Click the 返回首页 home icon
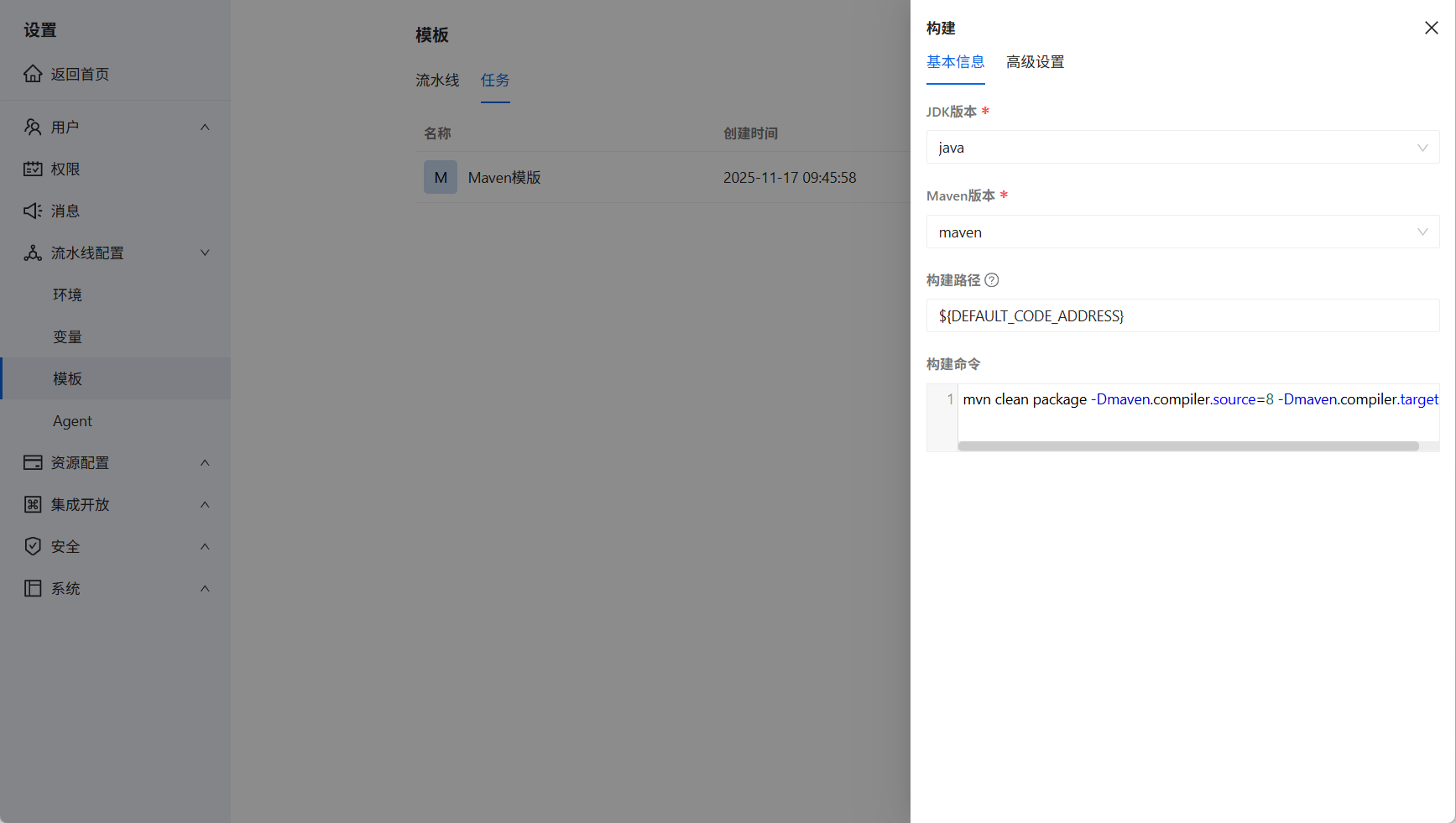This screenshot has width=1456, height=823. click(x=33, y=74)
